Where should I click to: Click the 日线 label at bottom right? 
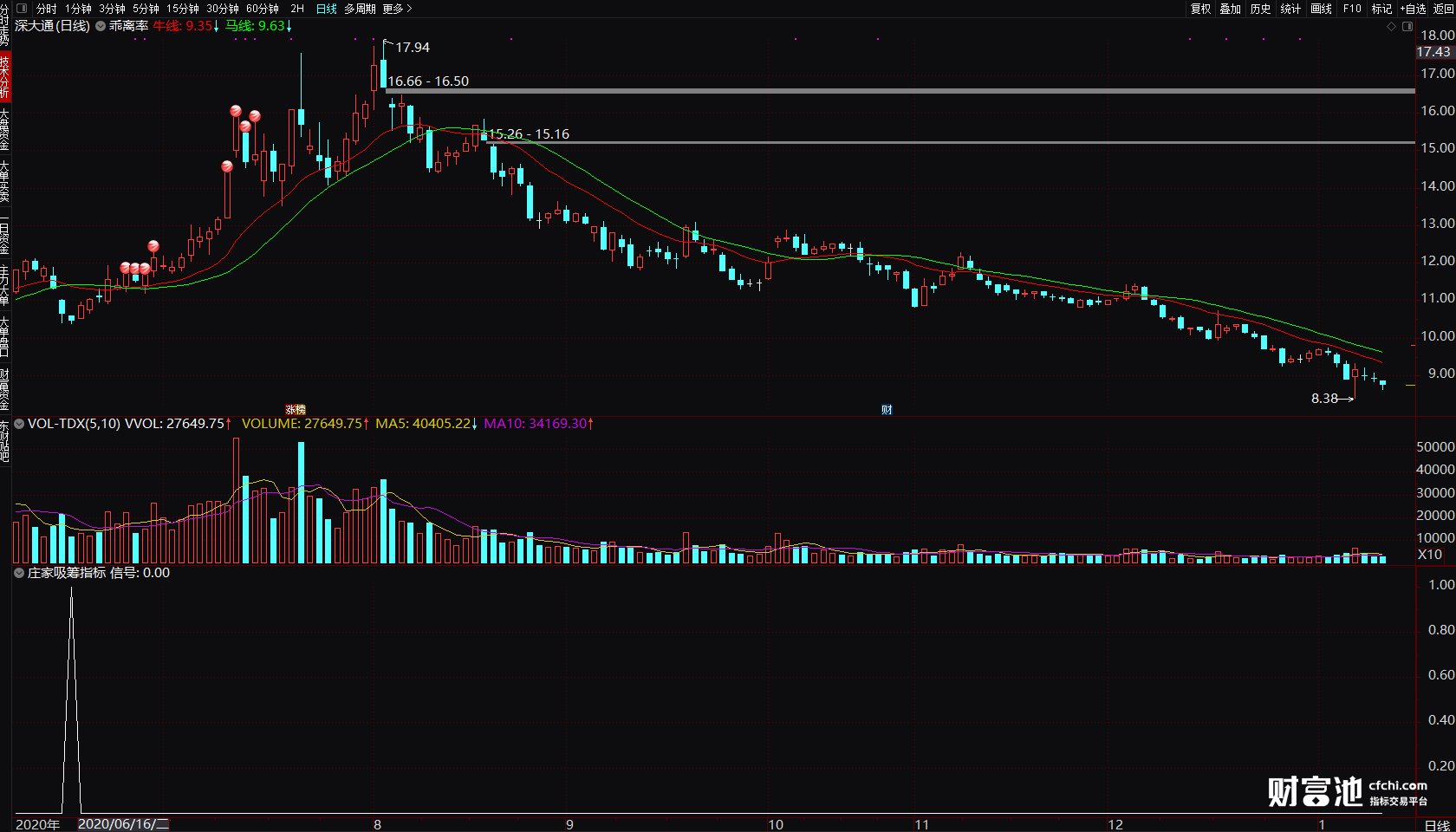point(1437,825)
